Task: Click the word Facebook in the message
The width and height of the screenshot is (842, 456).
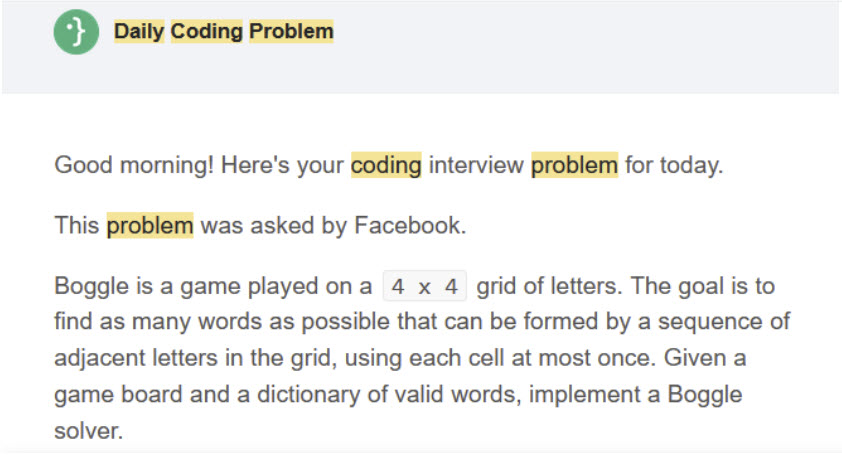Action: point(410,225)
